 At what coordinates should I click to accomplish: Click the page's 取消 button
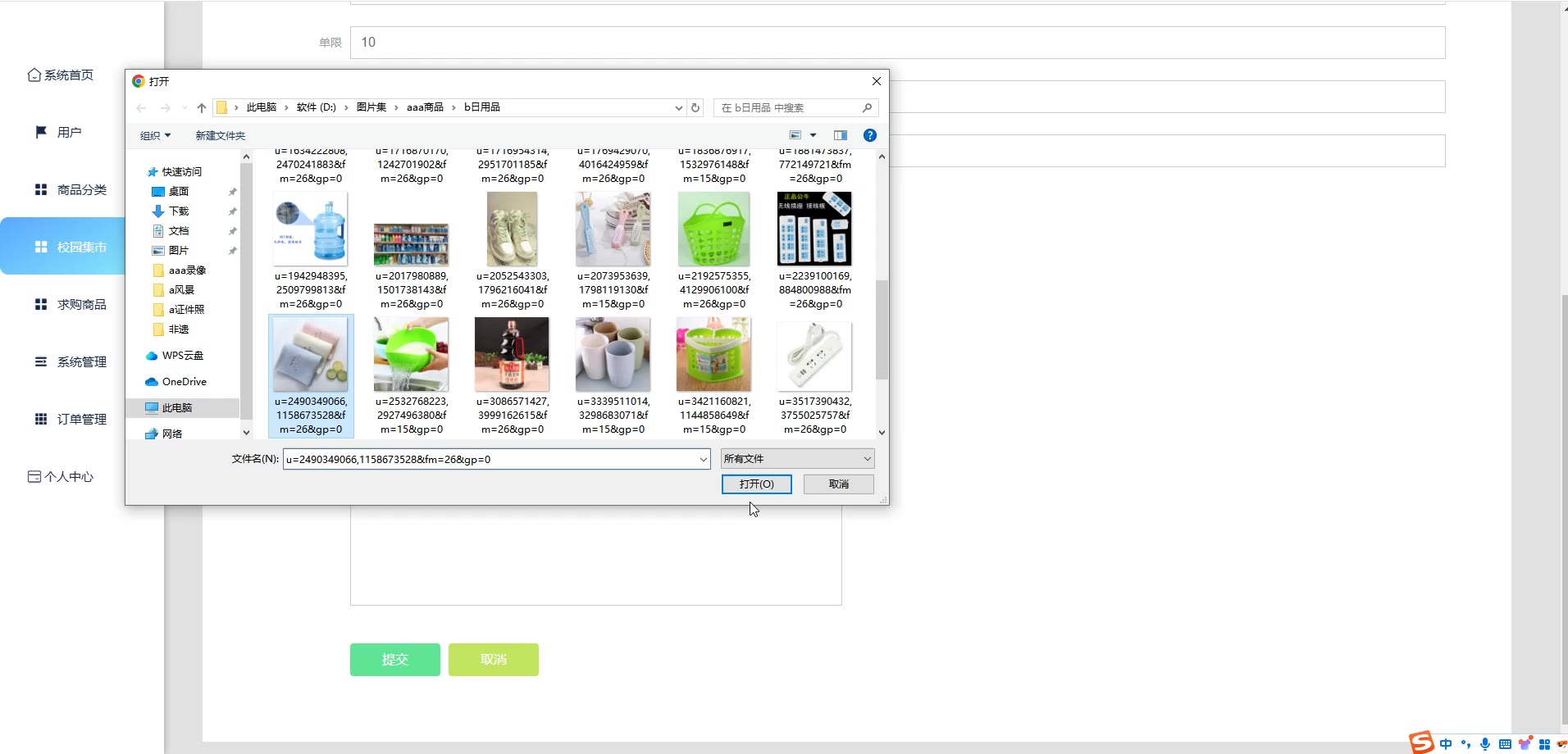point(494,660)
